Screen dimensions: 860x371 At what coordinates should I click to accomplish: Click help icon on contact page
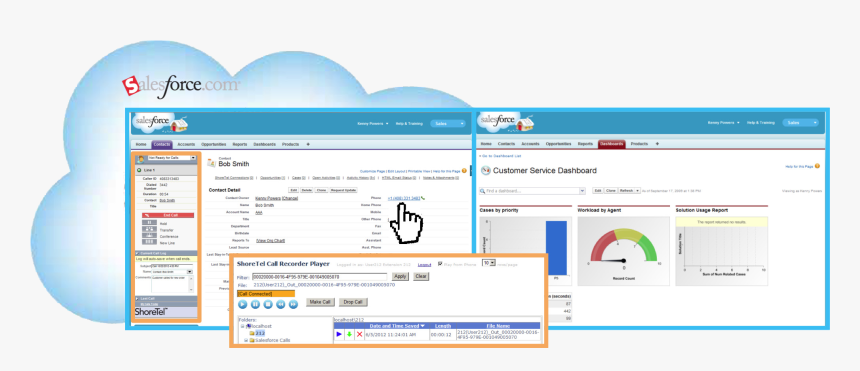464,171
